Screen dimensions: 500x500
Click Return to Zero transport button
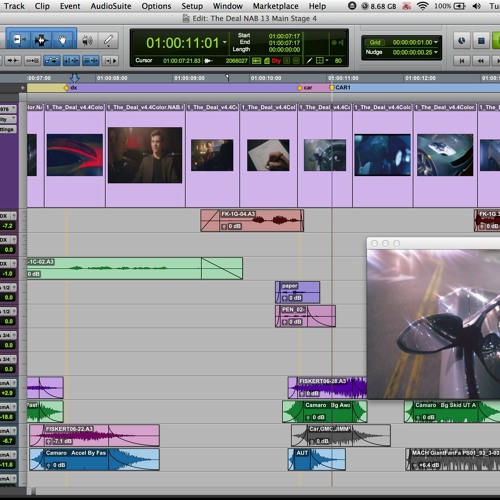tap(462, 61)
